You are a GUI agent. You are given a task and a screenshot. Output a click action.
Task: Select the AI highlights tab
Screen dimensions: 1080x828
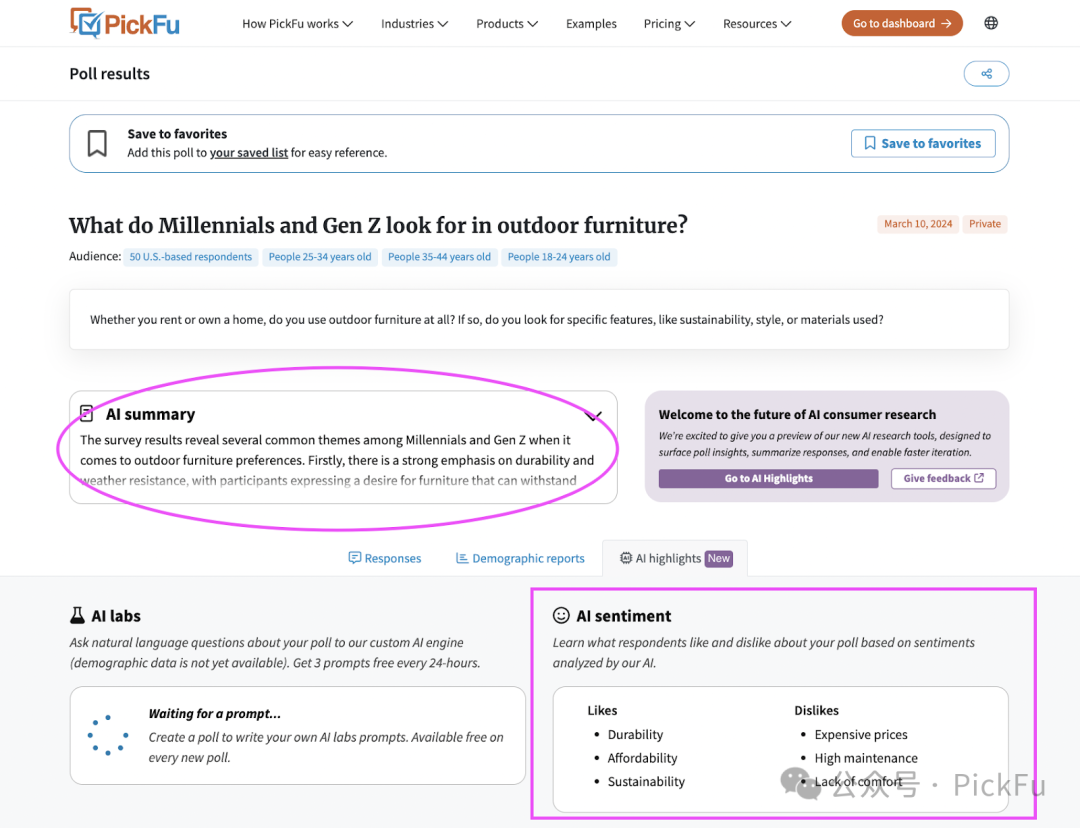coord(675,558)
